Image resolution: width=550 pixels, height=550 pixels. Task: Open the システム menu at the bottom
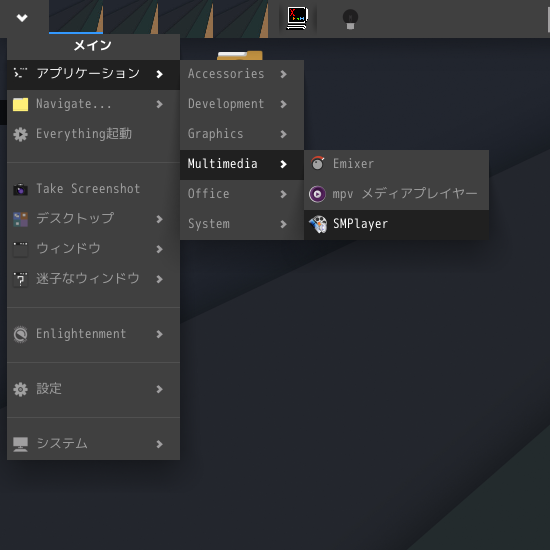[93, 444]
